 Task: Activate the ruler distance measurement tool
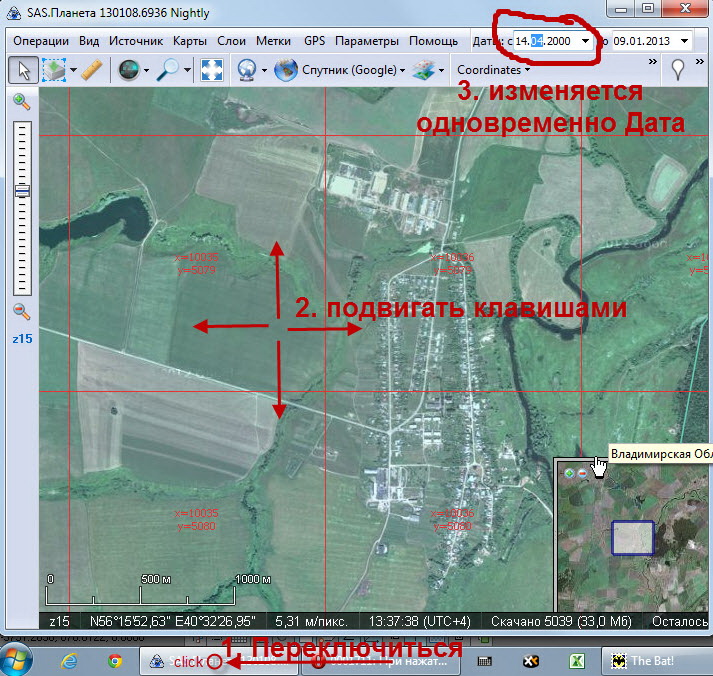coord(91,70)
